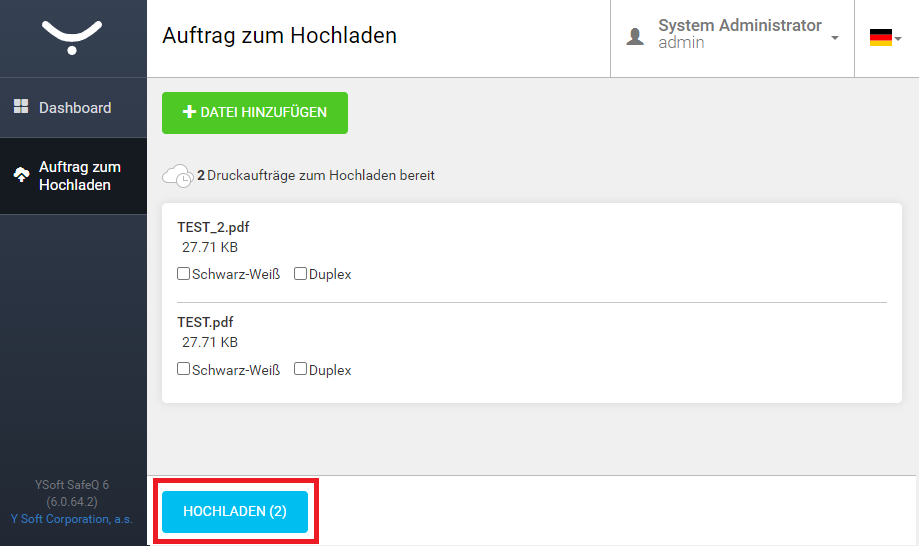Click the Datei hinzufügen button

coord(255,113)
